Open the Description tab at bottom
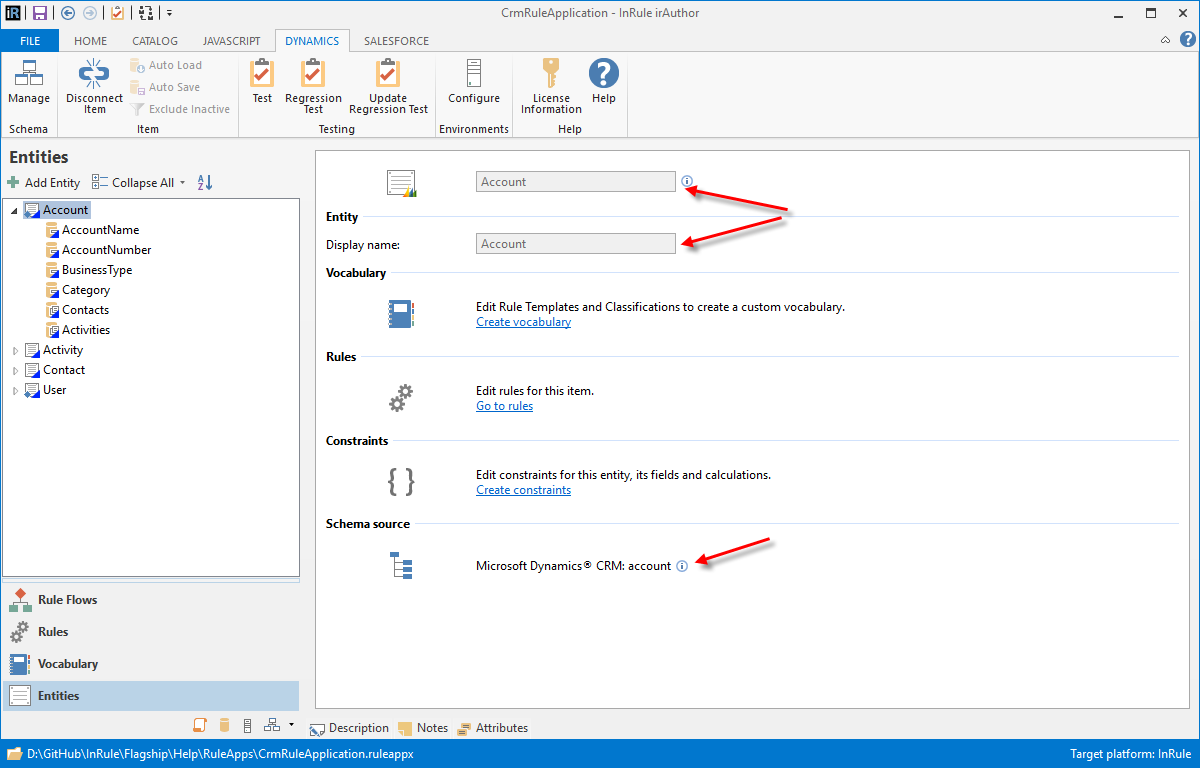This screenshot has width=1200, height=768. pyautogui.click(x=350, y=728)
